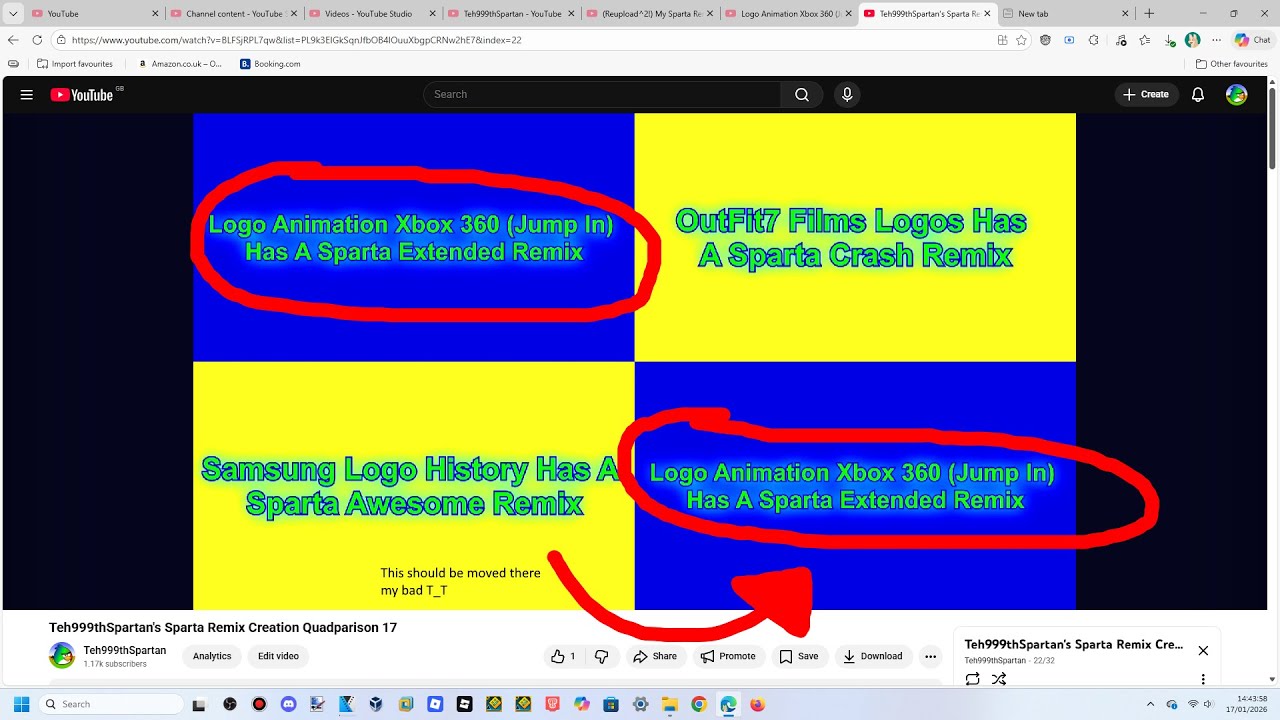Open a new browser tab with plus
Image resolution: width=1280 pixels, height=720 pixels.
1149,14
